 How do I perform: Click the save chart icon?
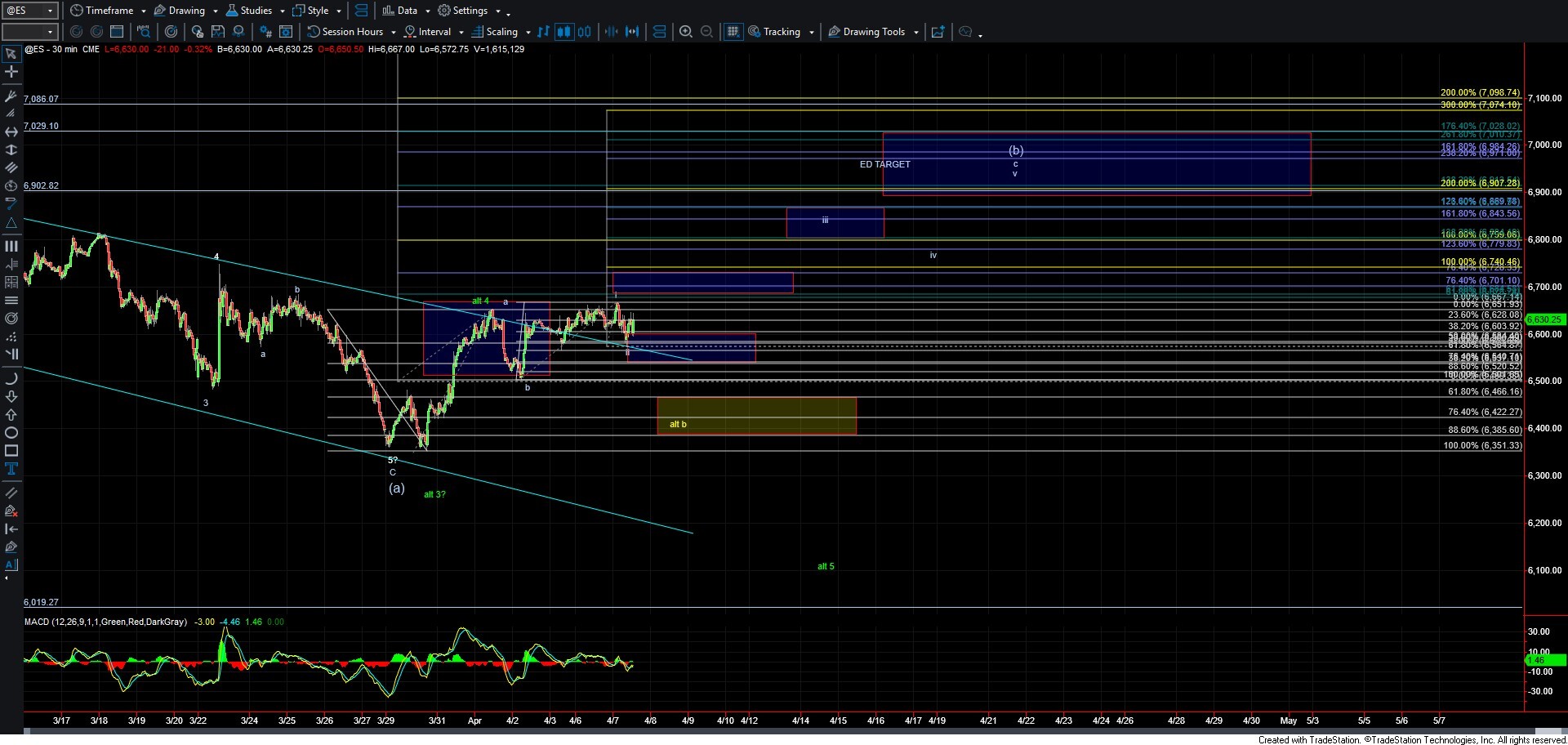coord(218,32)
